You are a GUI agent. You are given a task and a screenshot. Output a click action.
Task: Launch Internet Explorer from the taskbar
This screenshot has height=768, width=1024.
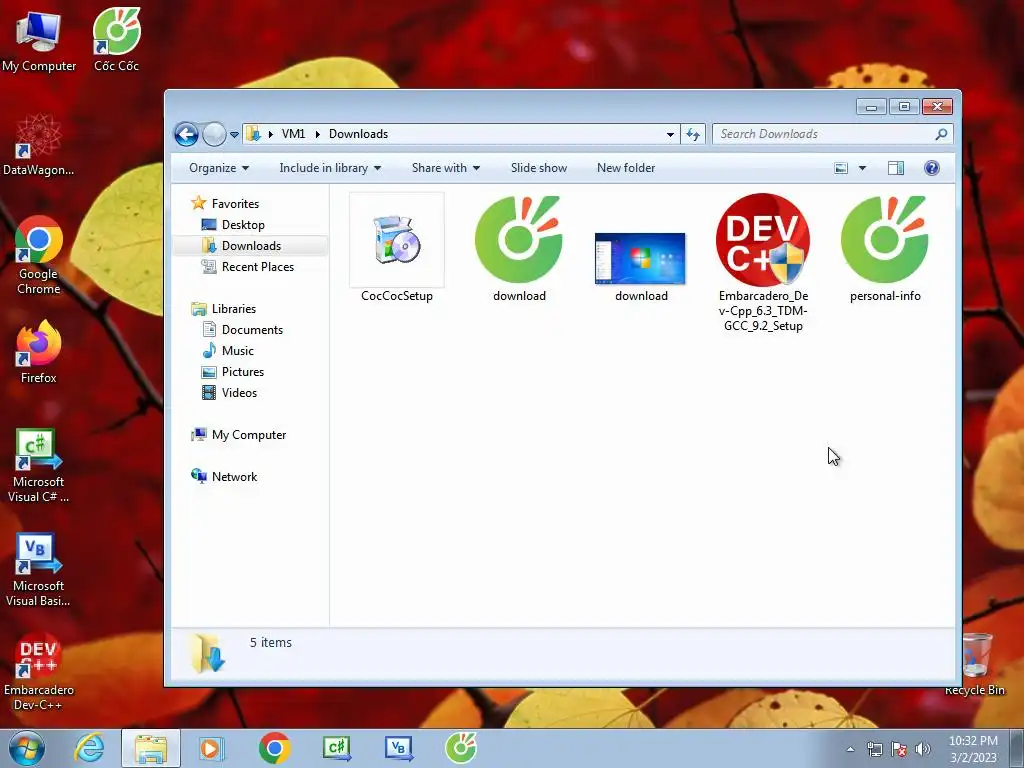coord(89,748)
